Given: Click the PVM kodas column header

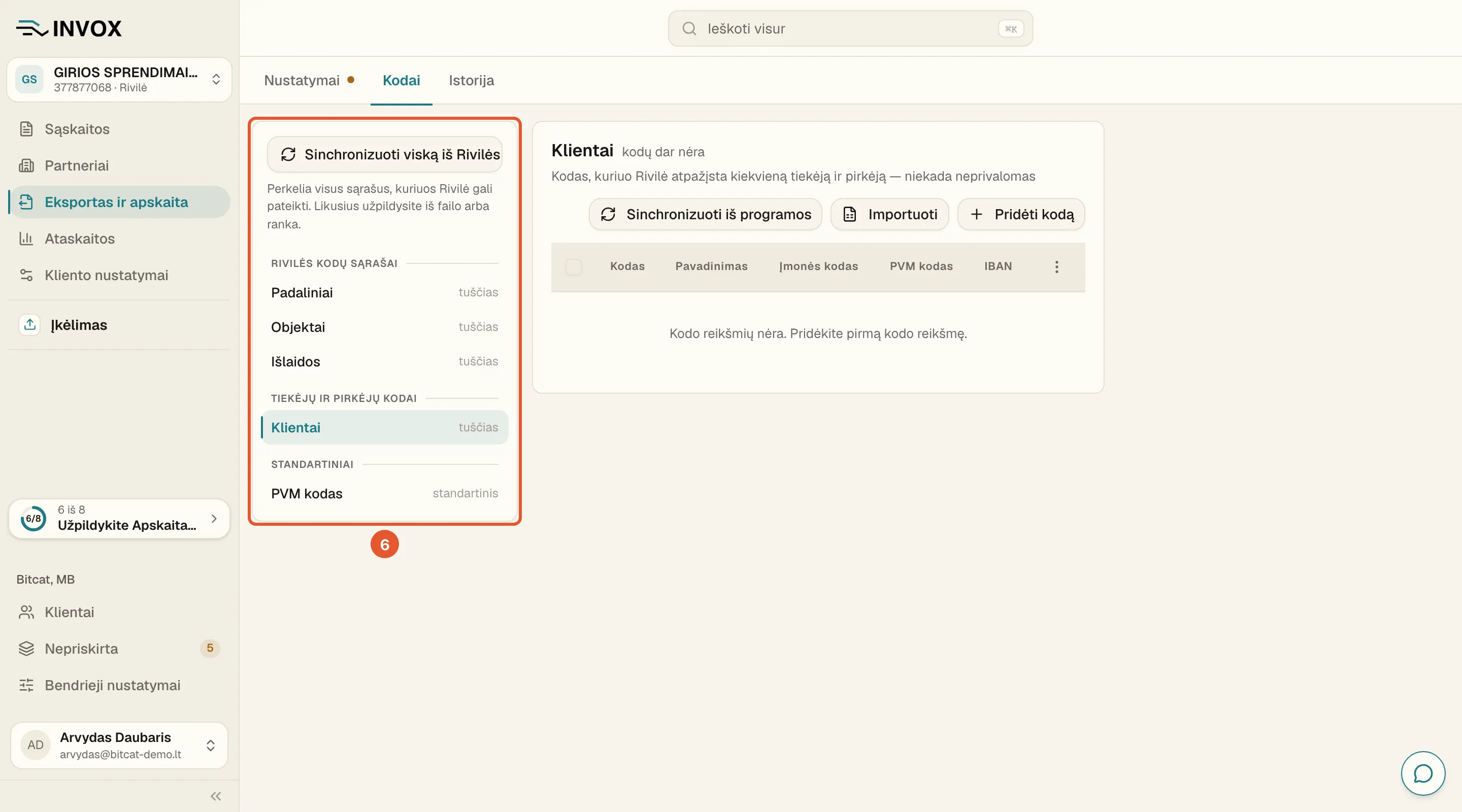Looking at the screenshot, I should click(921, 267).
